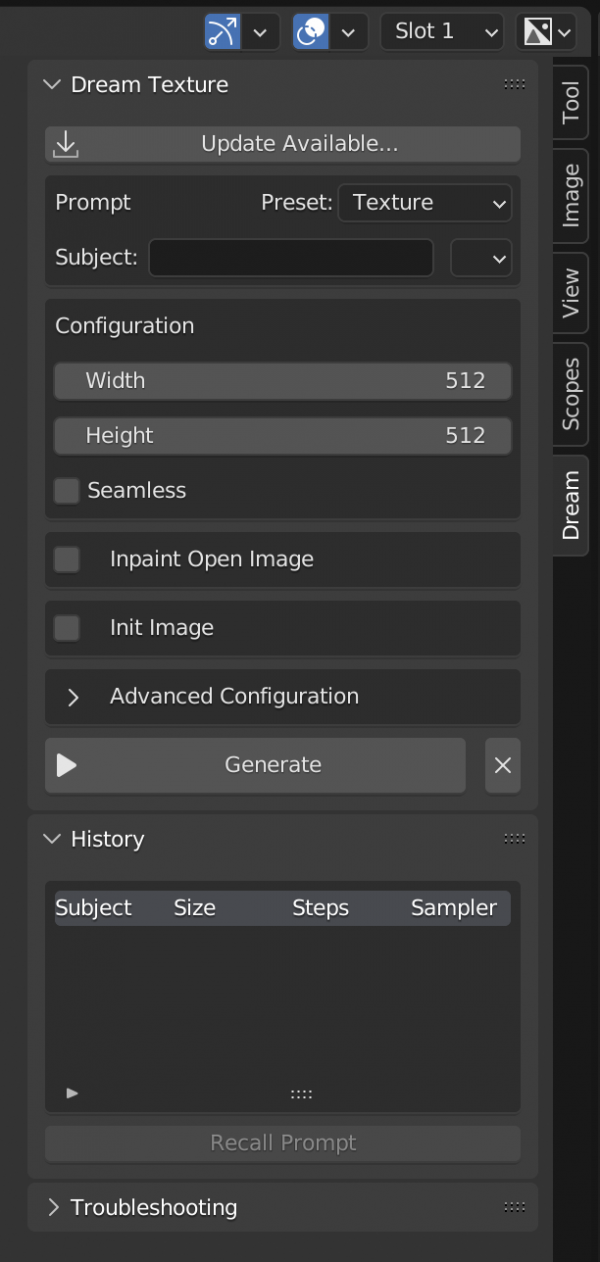Click the X cancel button beside Generate
600x1262 pixels.
503,765
